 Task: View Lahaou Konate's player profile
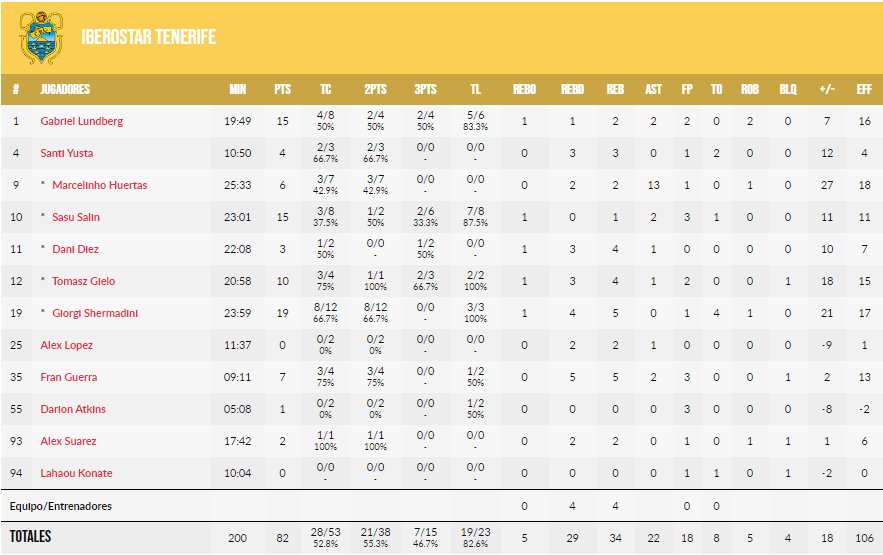pyautogui.click(x=76, y=473)
